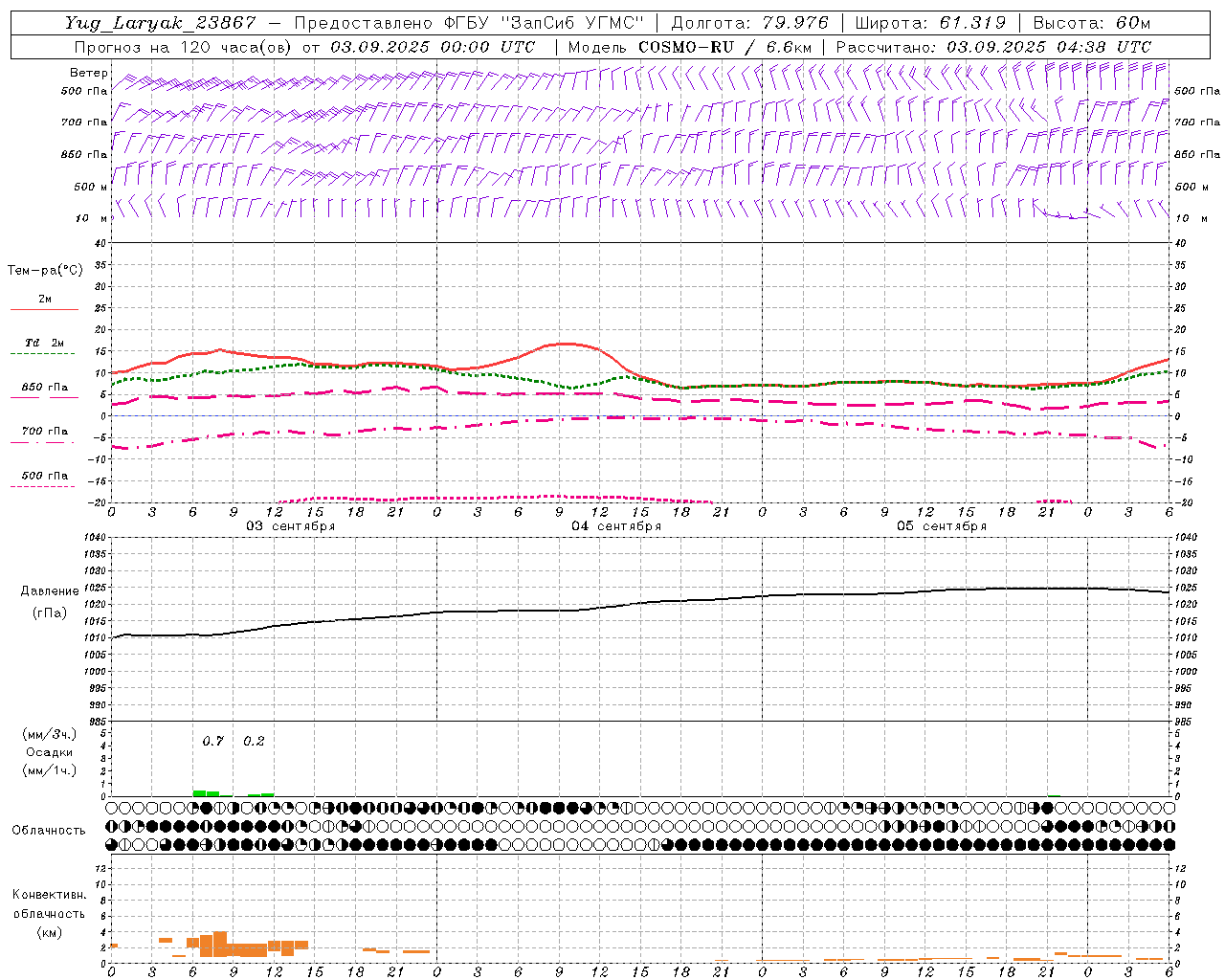Click the tallest orange convective cloud bar

[x=220, y=944]
